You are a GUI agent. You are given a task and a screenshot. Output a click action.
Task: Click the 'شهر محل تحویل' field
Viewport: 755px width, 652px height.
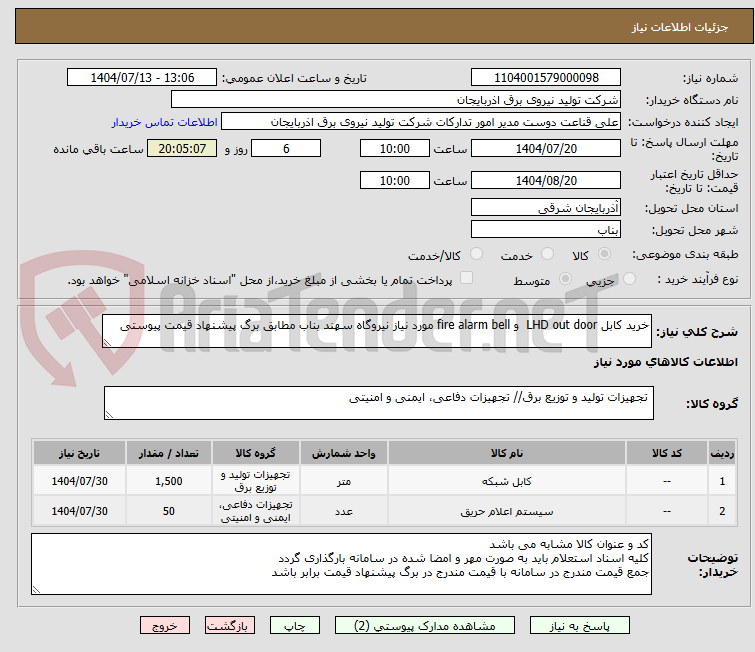pyautogui.click(x=545, y=230)
